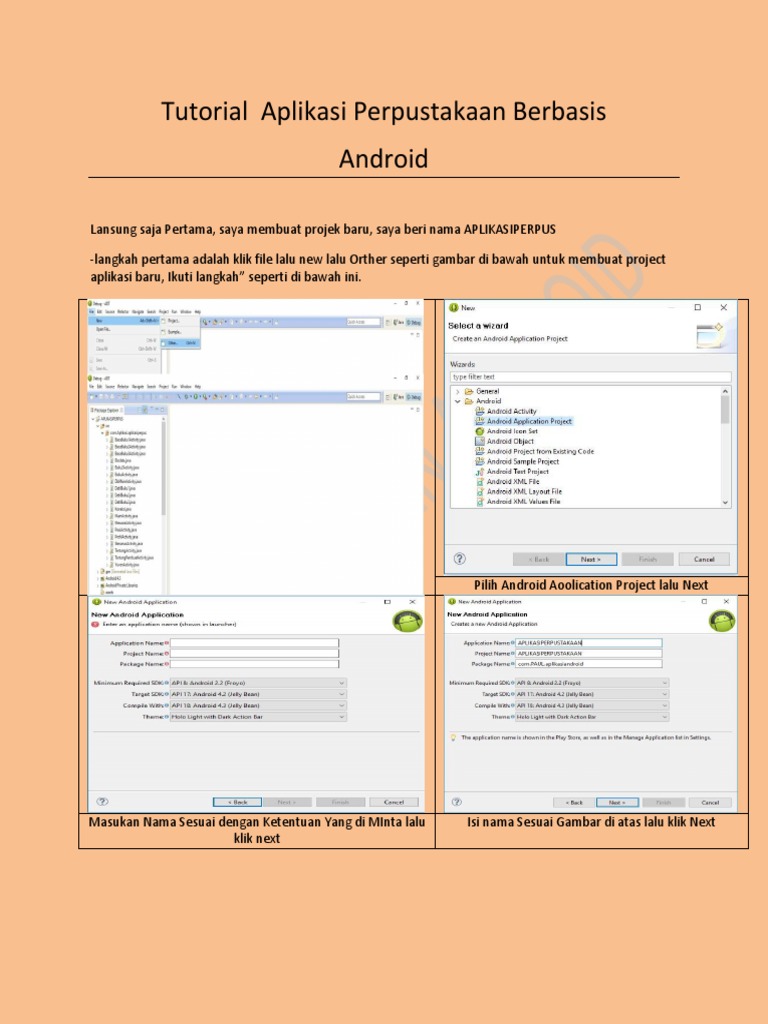Image resolution: width=768 pixels, height=1024 pixels.
Task: Click the red error icon beside application name warning
Action: pos(96,624)
